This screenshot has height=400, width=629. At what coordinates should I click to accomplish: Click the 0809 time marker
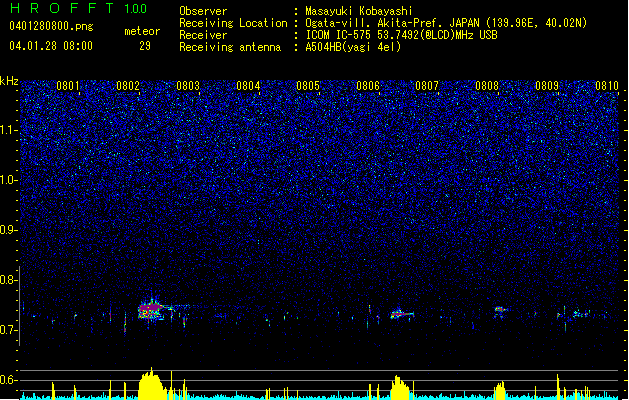[x=547, y=85]
